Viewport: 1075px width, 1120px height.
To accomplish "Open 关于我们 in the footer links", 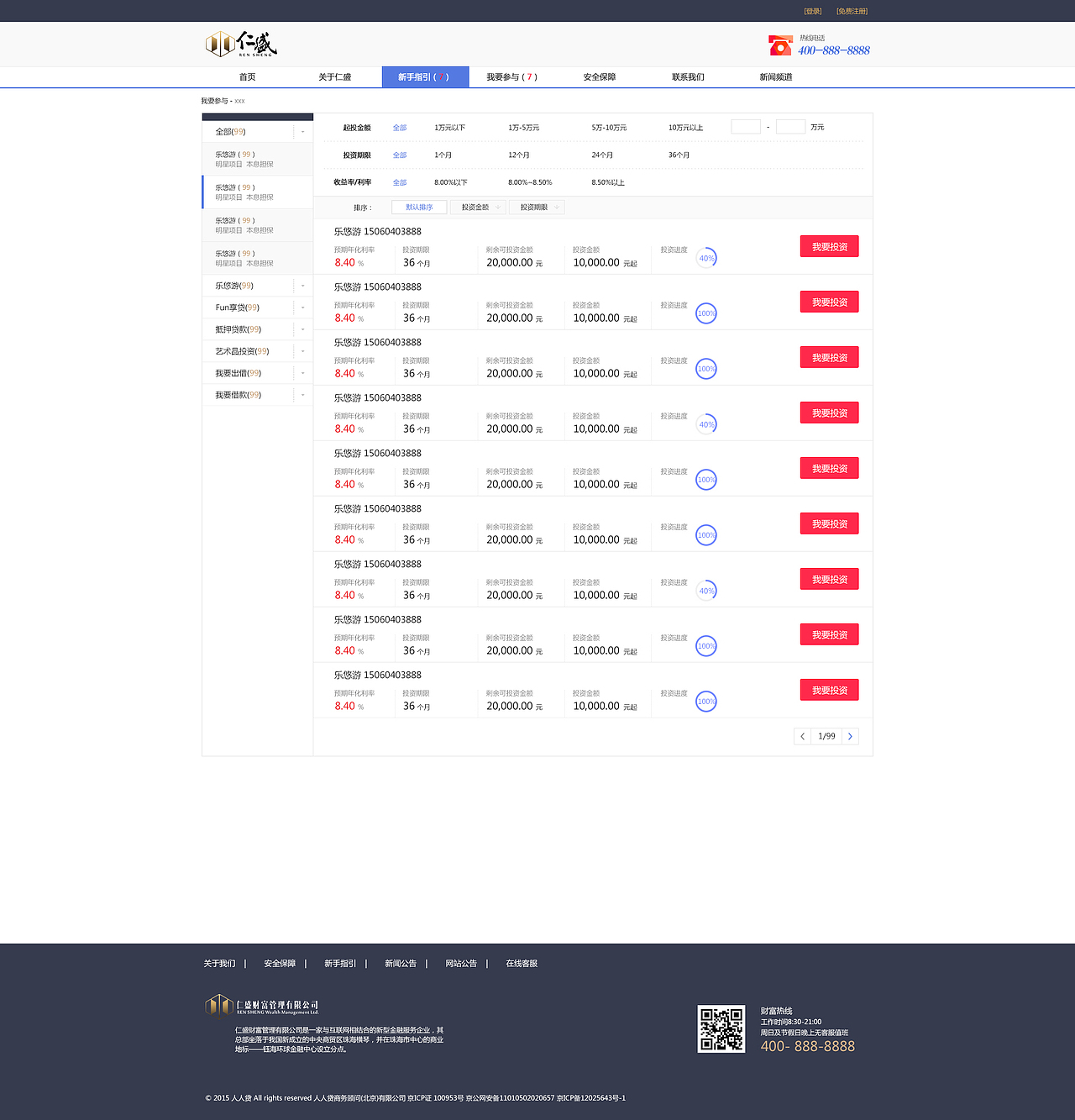I will (219, 964).
